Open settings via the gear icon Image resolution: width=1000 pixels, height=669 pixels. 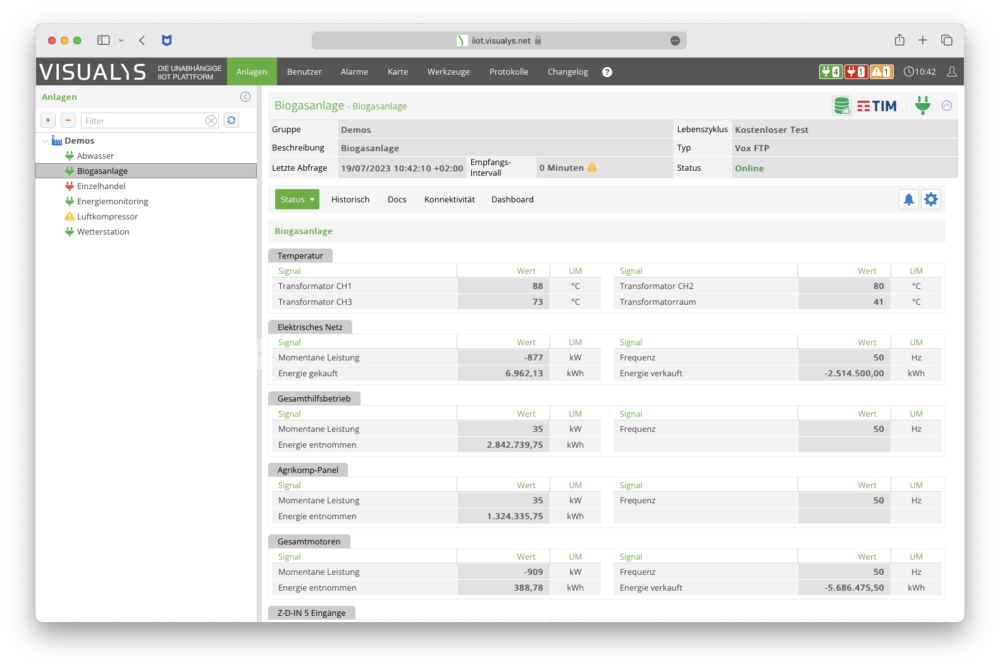(931, 199)
